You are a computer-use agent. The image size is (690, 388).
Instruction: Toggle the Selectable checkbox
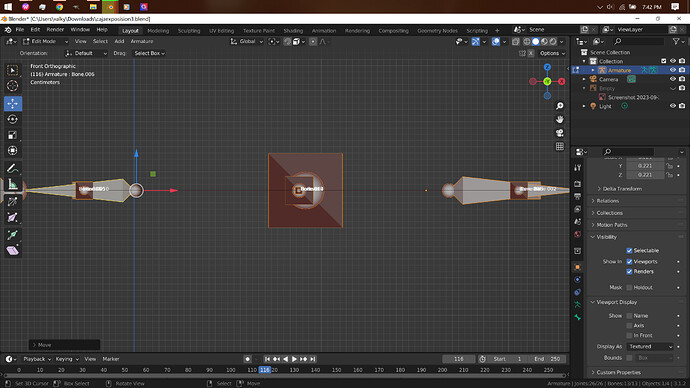point(629,250)
